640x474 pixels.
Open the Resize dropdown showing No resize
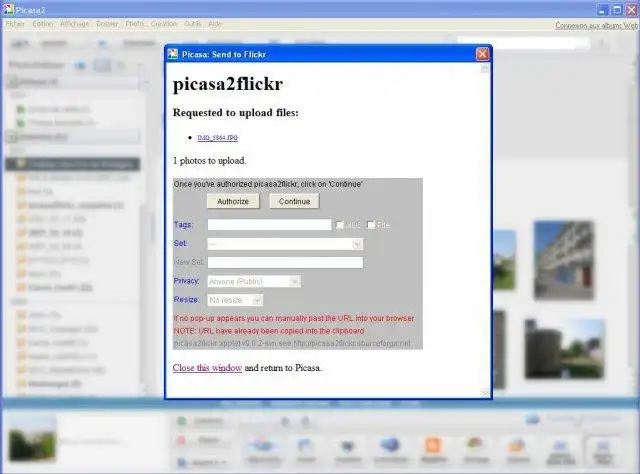235,300
